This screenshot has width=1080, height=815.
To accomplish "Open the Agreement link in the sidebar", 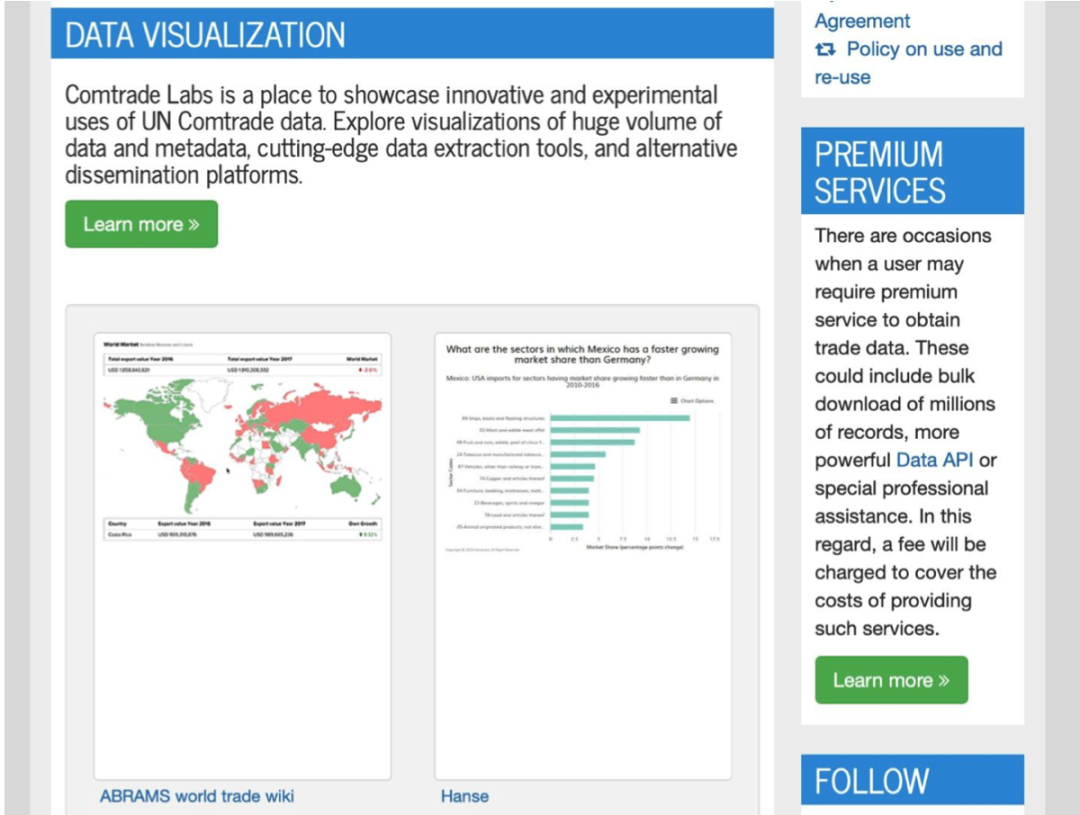I will coord(862,21).
